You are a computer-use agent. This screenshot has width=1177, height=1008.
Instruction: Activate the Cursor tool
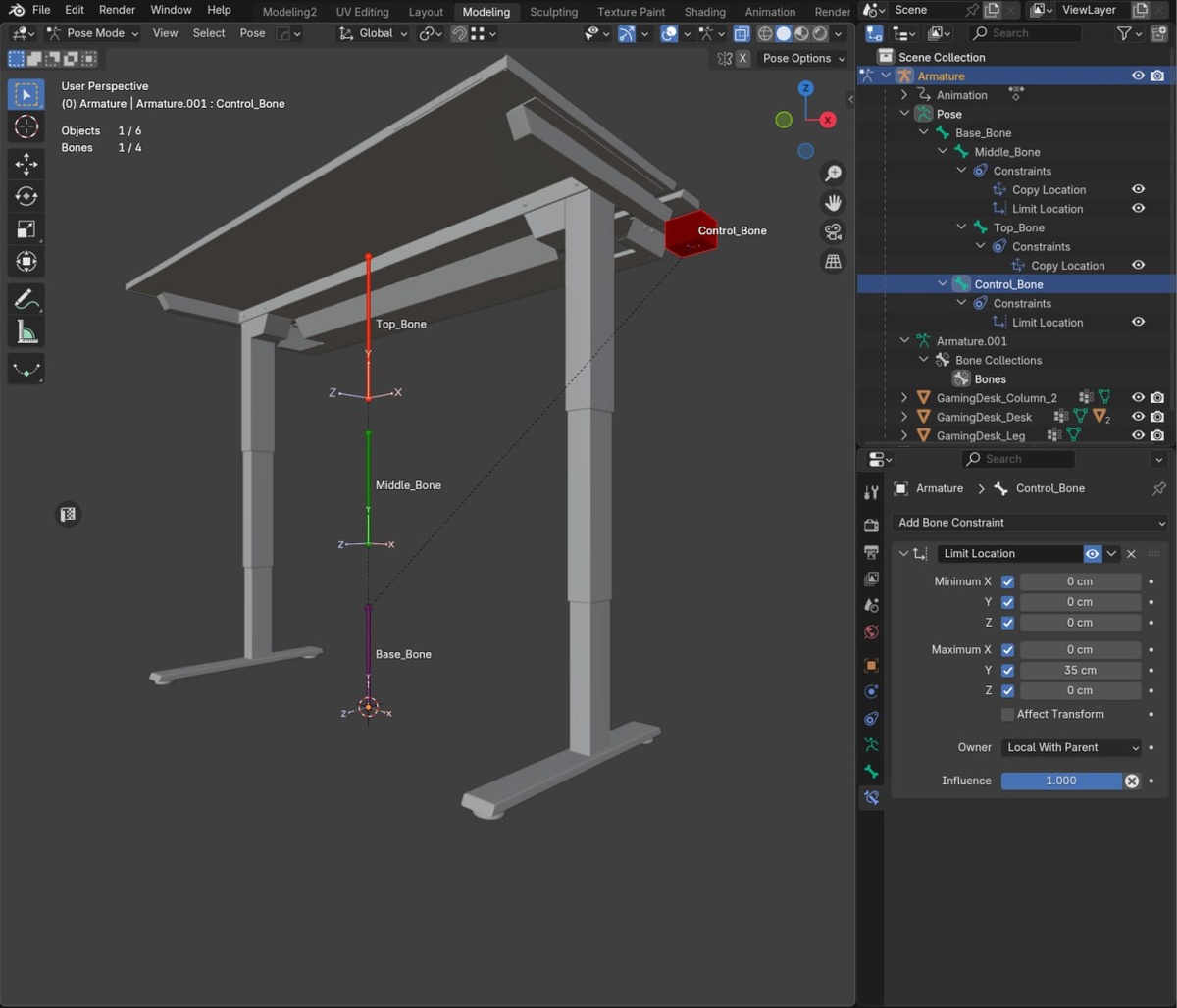pyautogui.click(x=26, y=126)
